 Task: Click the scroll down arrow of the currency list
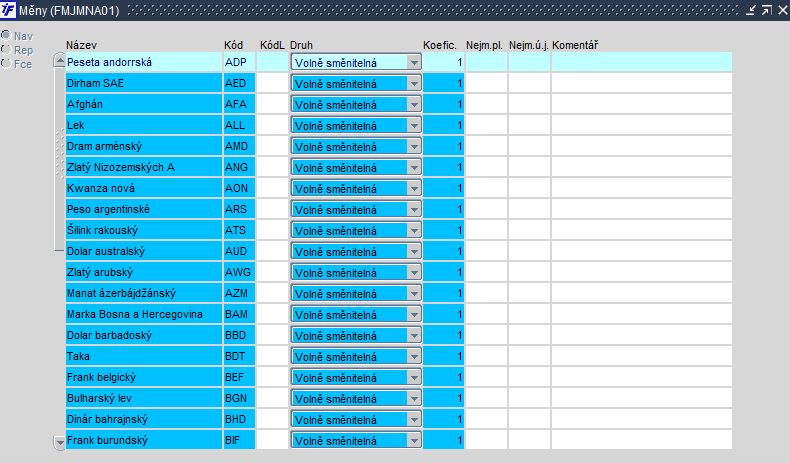[x=59, y=442]
